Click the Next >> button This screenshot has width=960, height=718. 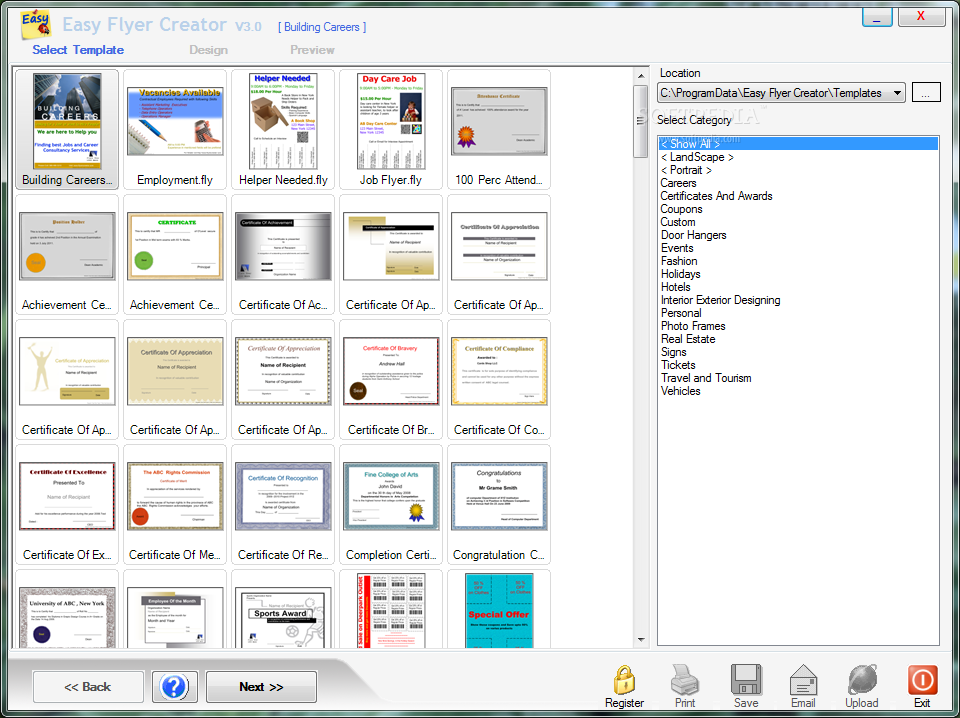261,687
